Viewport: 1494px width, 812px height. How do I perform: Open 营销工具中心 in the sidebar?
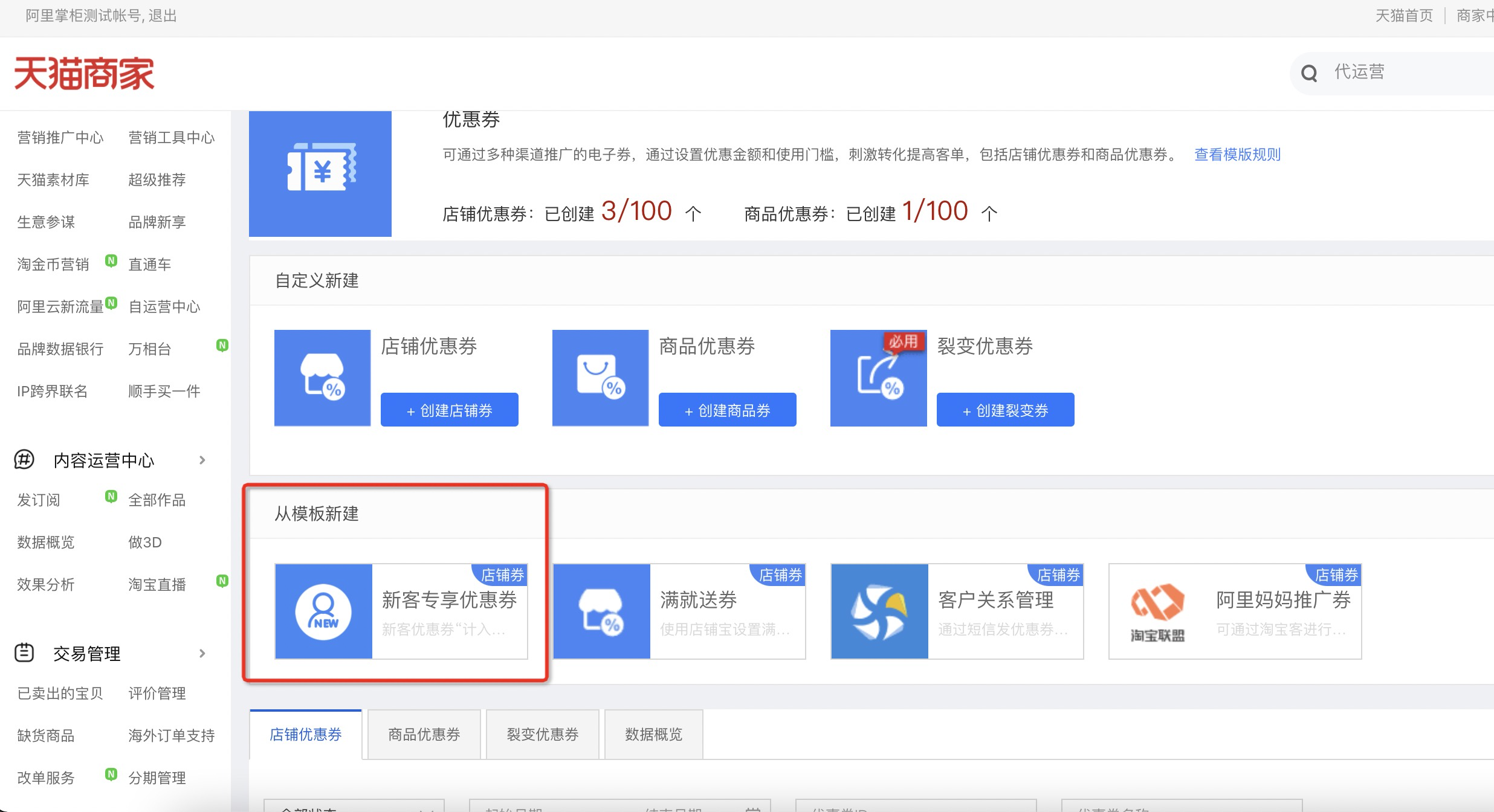(x=172, y=138)
